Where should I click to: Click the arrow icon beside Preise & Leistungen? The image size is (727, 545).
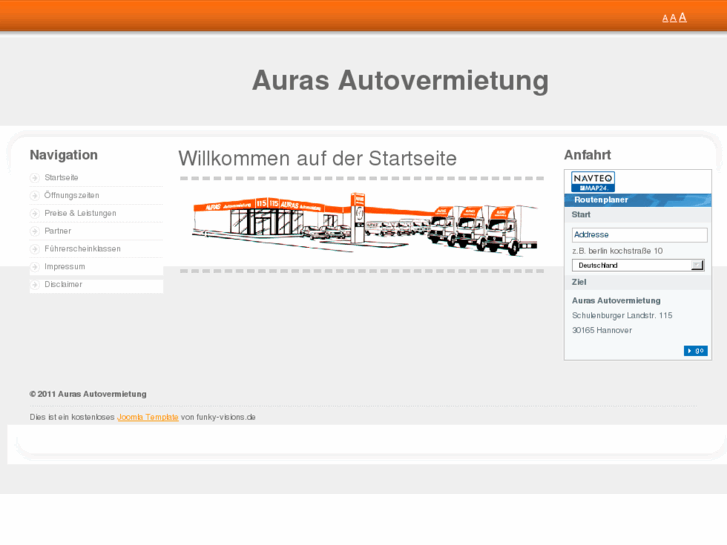[35, 213]
